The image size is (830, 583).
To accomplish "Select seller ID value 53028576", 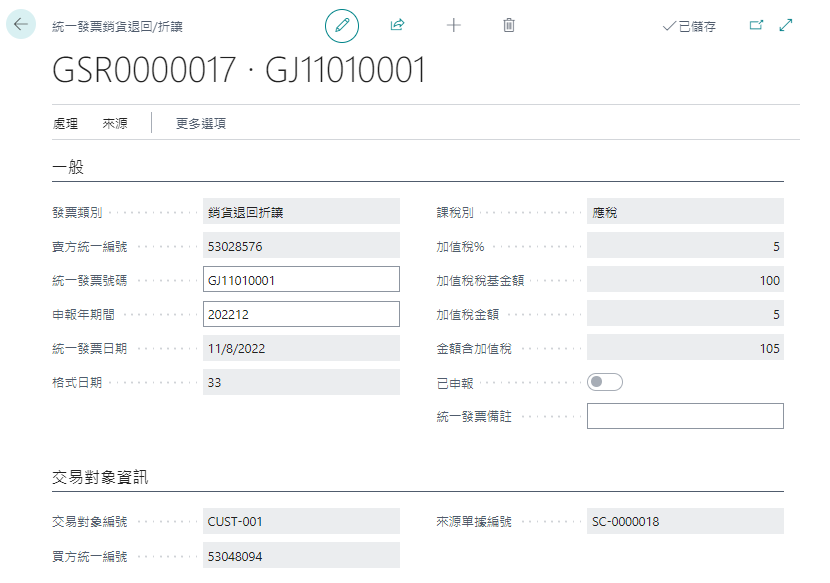I will [301, 245].
